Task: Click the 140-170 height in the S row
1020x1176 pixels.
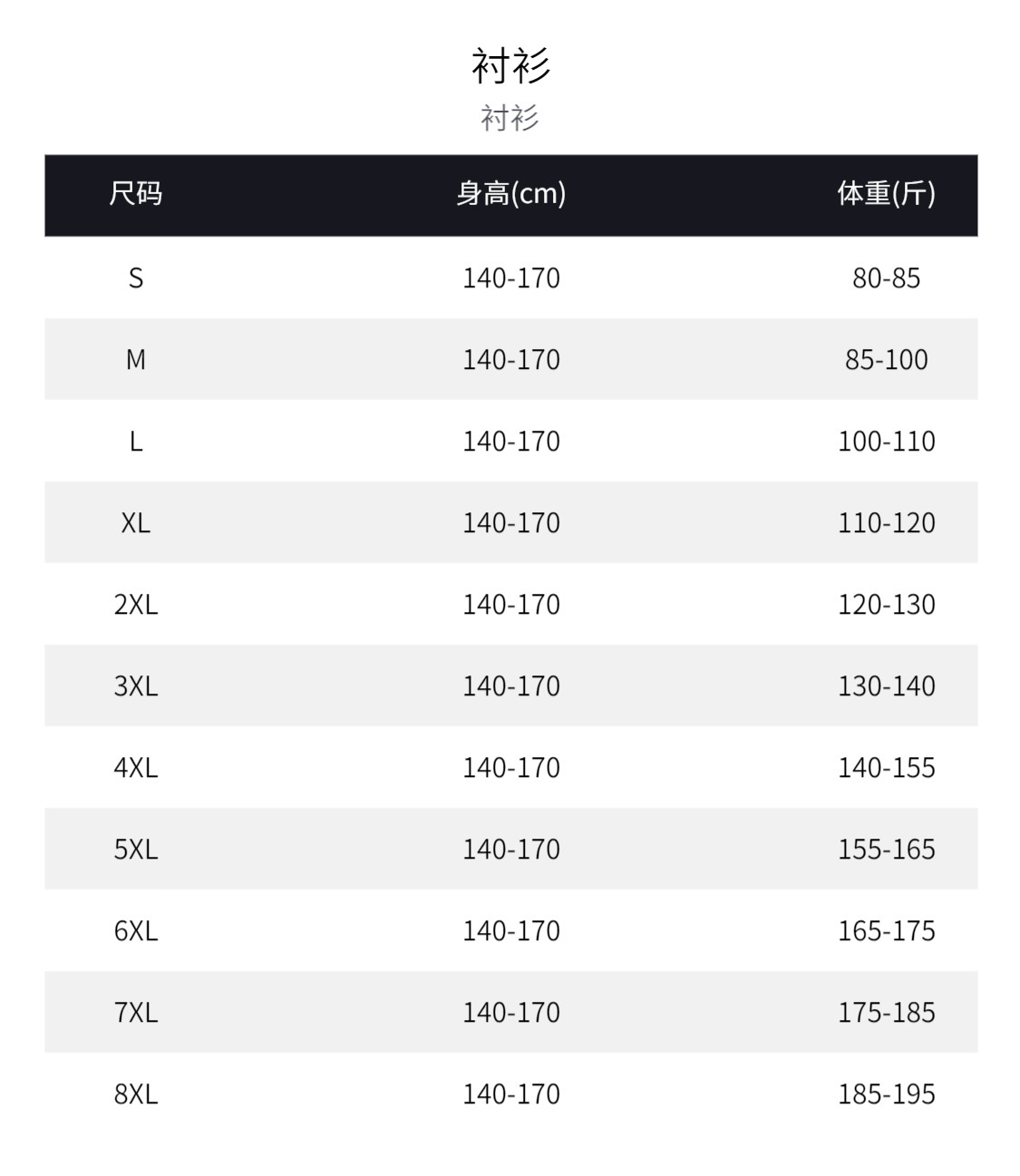Action: [x=511, y=277]
